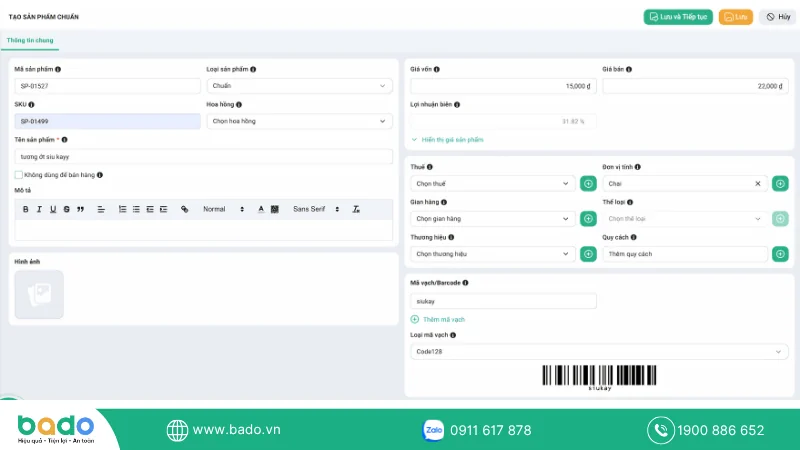Viewport: 800px width, 450px height.
Task: Clear text formatting in editor
Action: pyautogui.click(x=356, y=209)
